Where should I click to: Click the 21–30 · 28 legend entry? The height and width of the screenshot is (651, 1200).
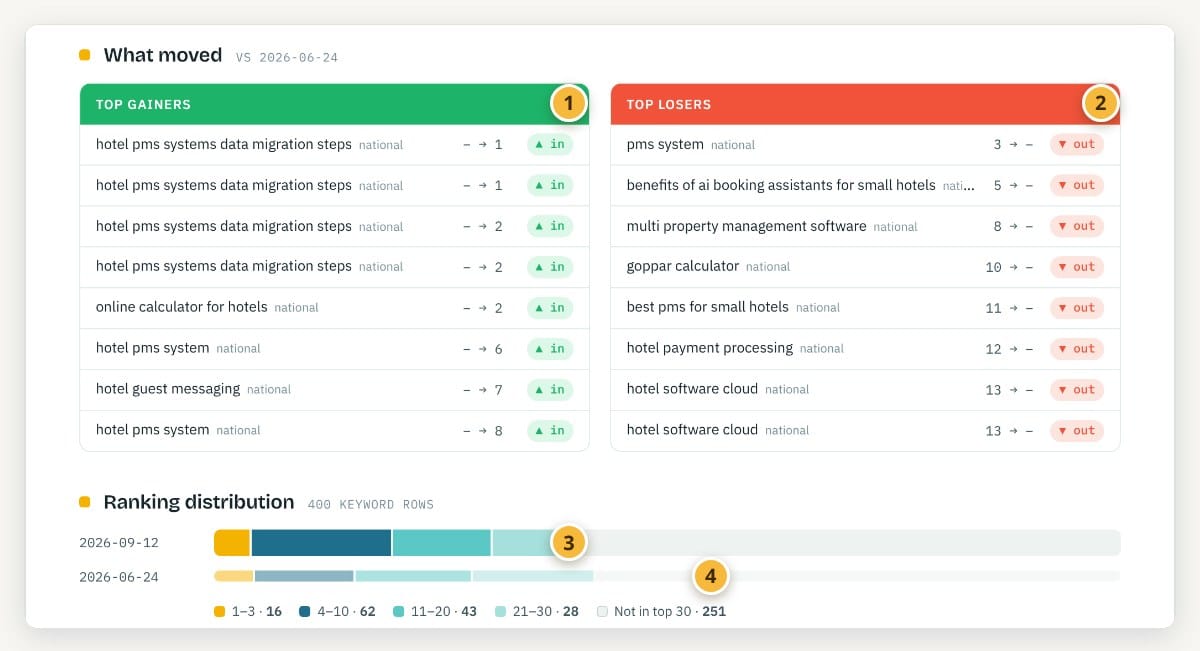click(537, 611)
